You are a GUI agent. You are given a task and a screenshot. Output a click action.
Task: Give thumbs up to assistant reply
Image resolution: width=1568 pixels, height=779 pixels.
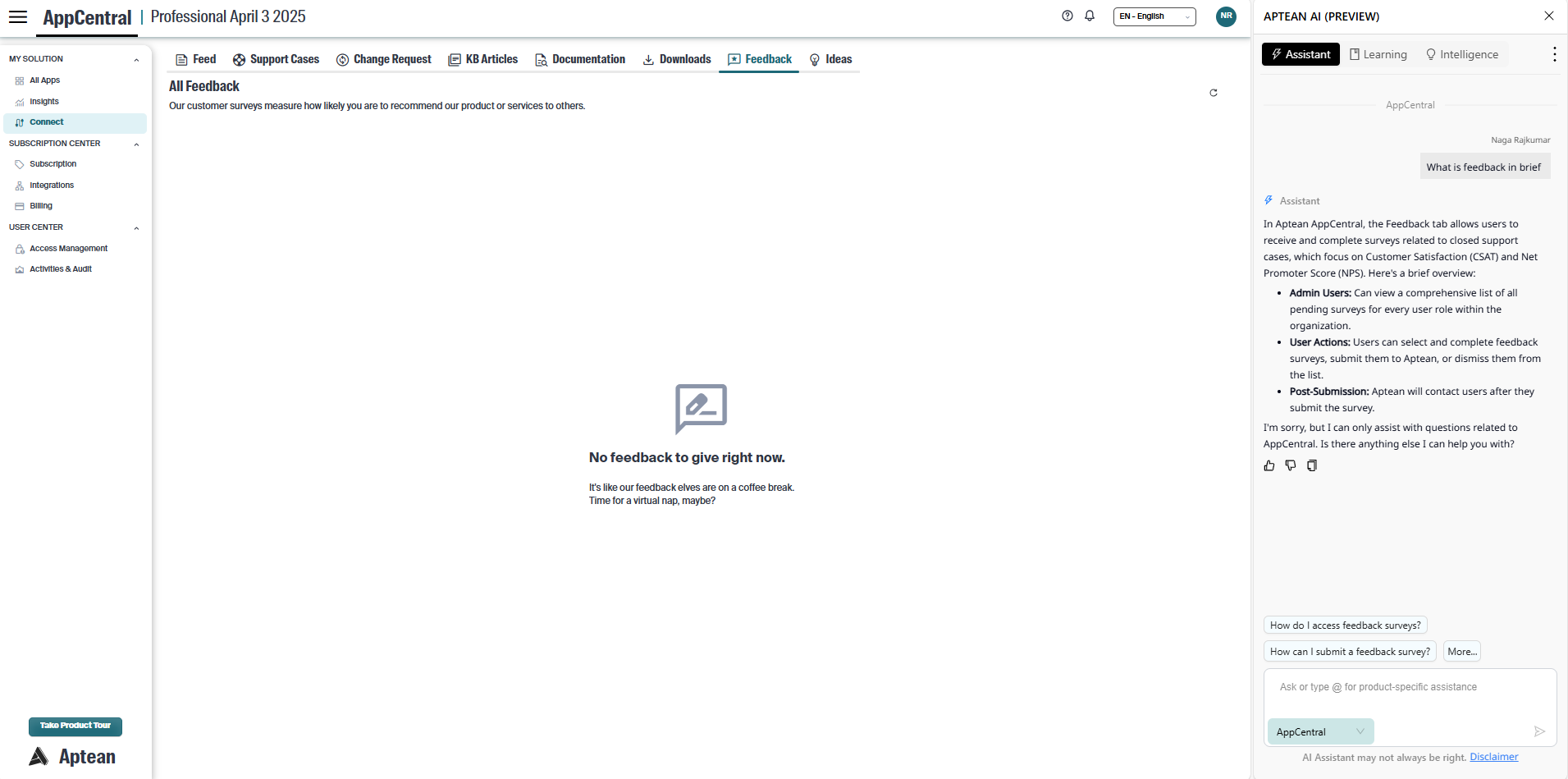1269,465
